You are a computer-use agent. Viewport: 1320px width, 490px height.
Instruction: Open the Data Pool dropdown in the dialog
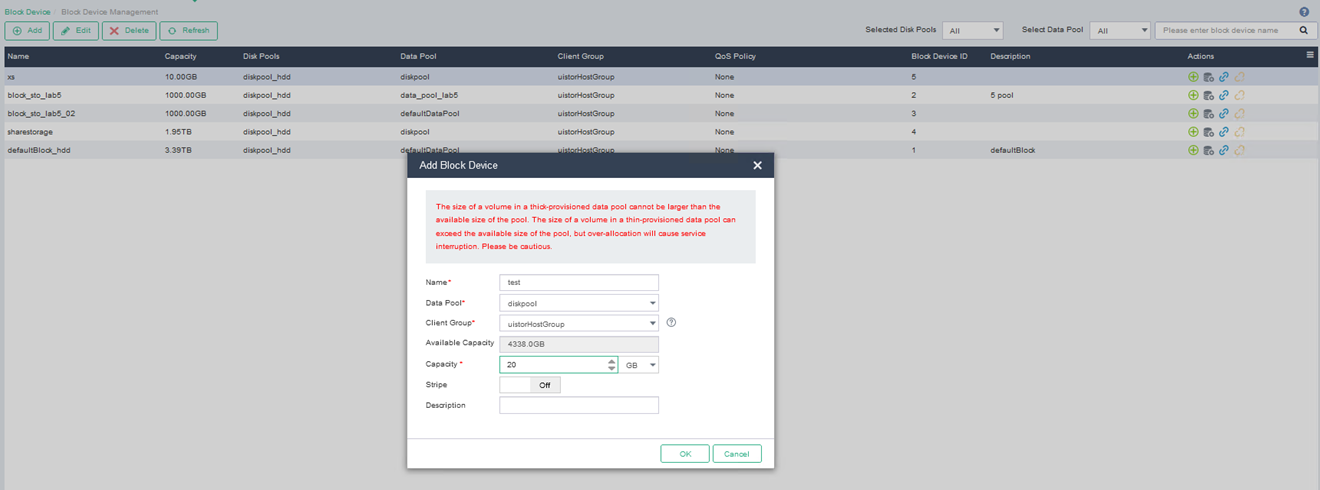coord(579,303)
